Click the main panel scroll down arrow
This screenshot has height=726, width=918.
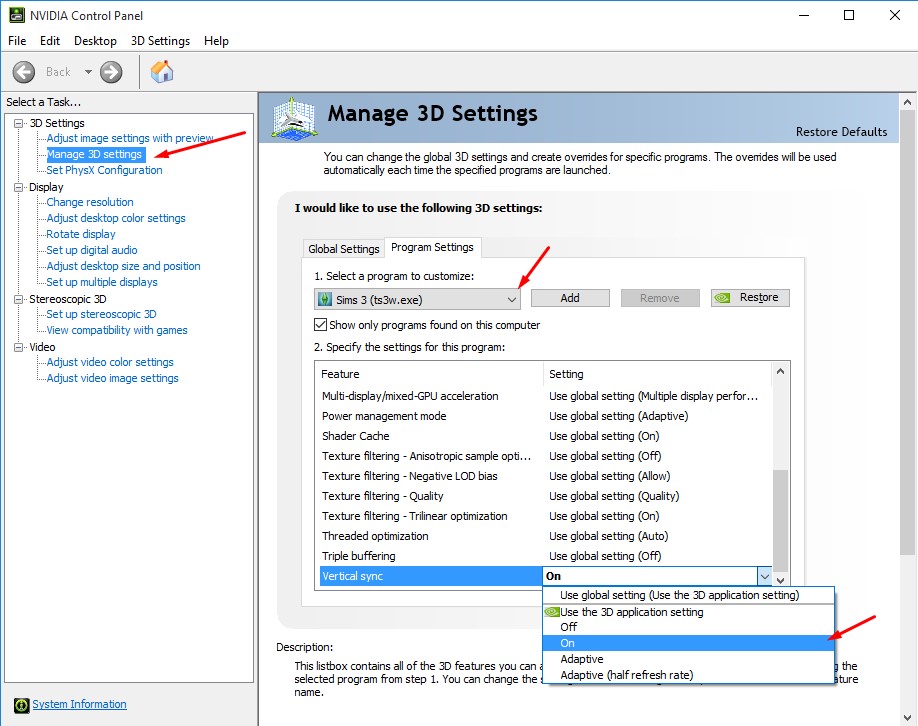point(907,718)
